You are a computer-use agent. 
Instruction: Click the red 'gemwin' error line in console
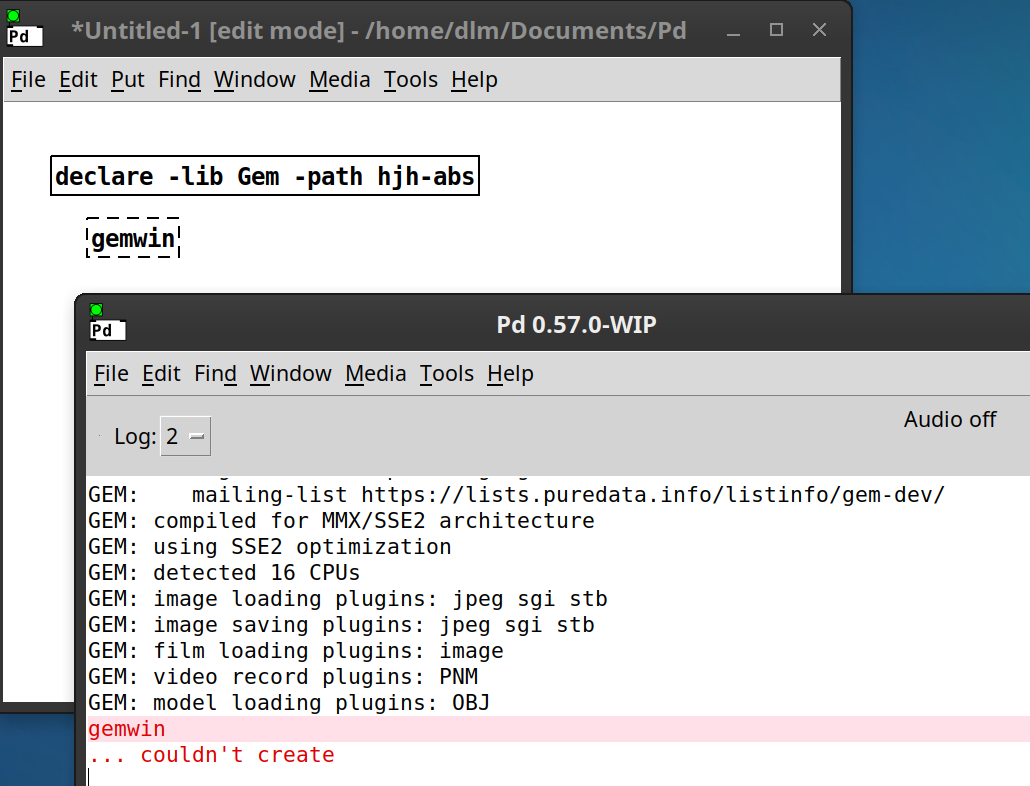click(x=127, y=729)
